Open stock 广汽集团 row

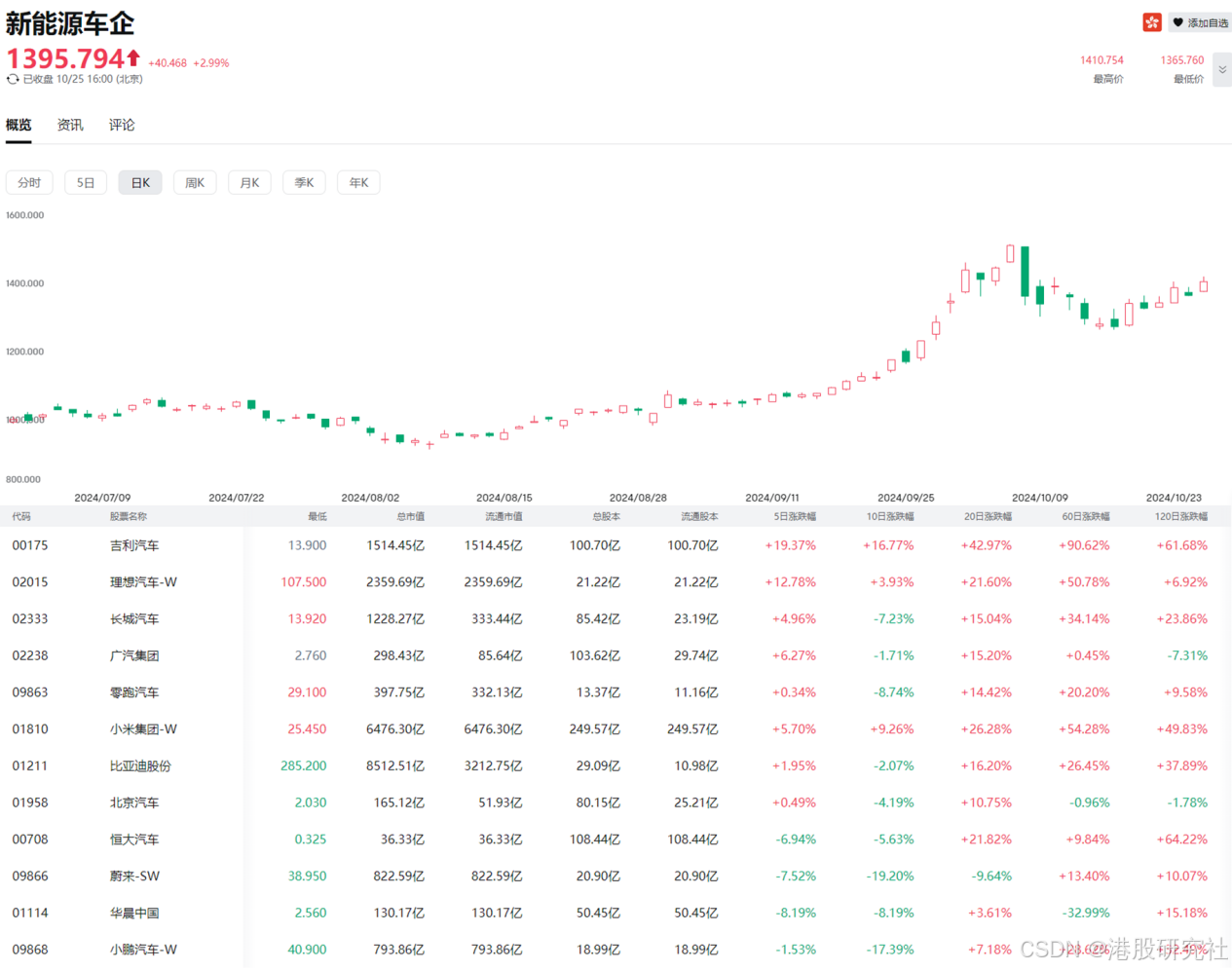coord(616,655)
